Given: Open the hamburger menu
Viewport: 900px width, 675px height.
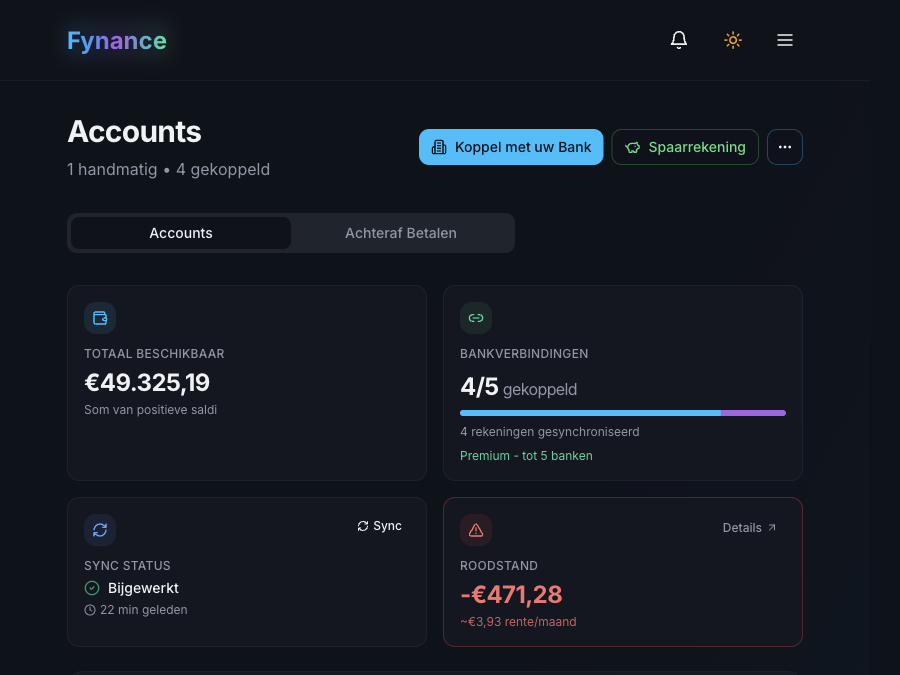Looking at the screenshot, I should (785, 40).
